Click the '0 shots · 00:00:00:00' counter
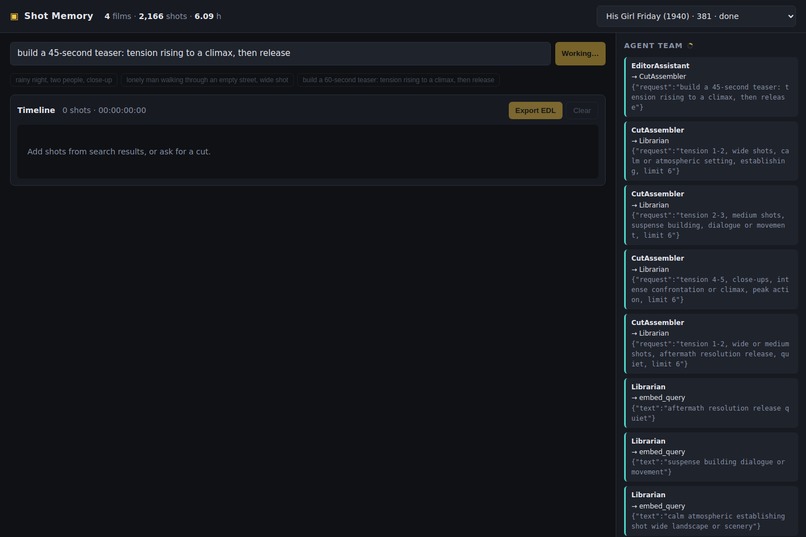 104,110
